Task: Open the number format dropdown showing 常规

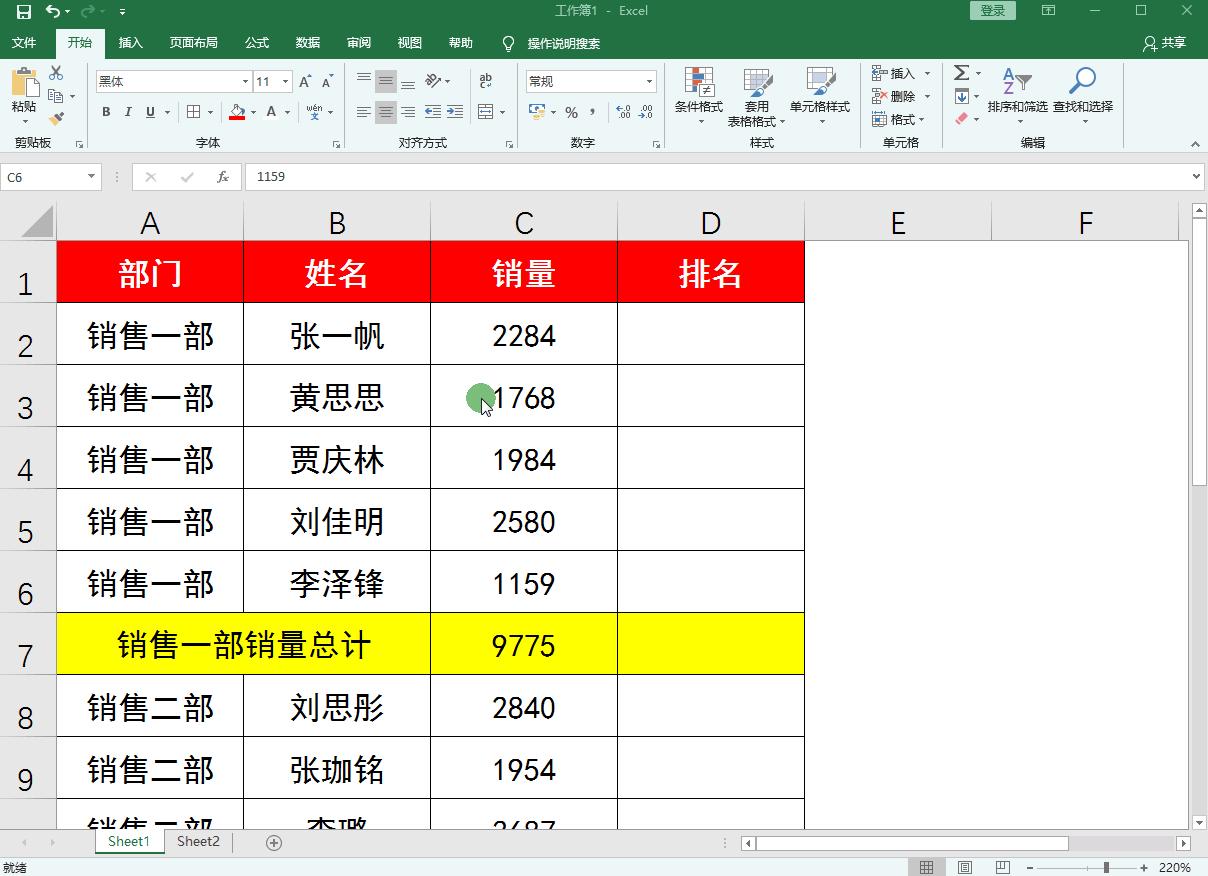Action: (x=649, y=80)
